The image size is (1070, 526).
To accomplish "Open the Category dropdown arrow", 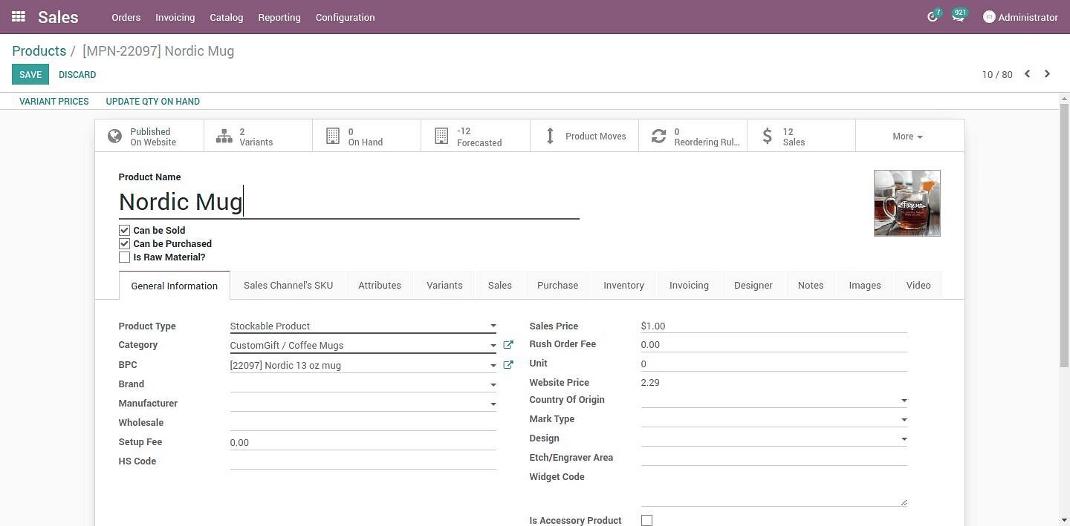I will [493, 346].
